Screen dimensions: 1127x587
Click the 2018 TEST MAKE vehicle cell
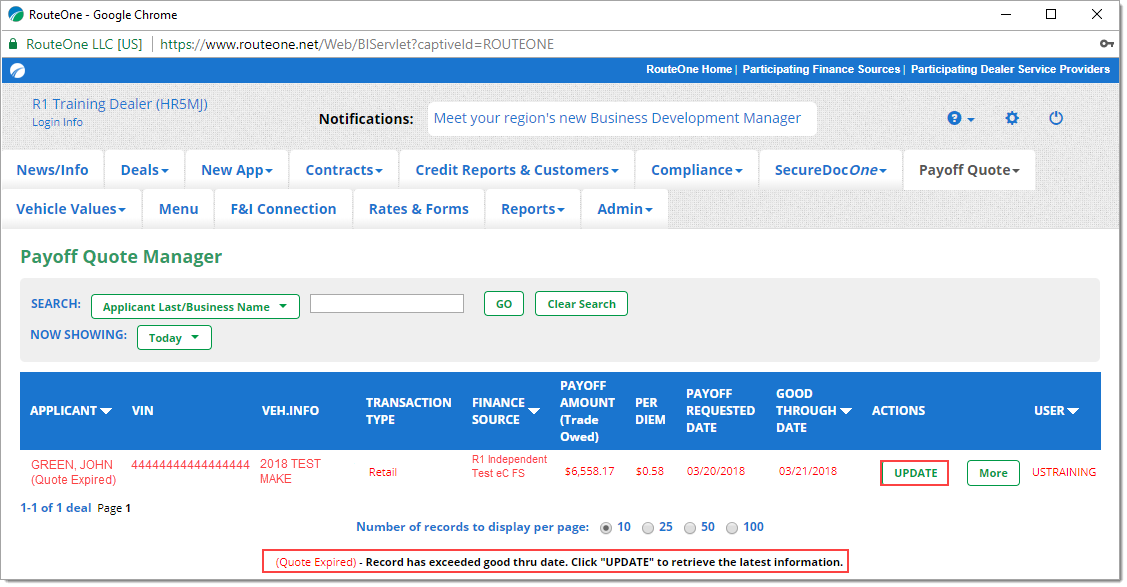[x=290, y=471]
